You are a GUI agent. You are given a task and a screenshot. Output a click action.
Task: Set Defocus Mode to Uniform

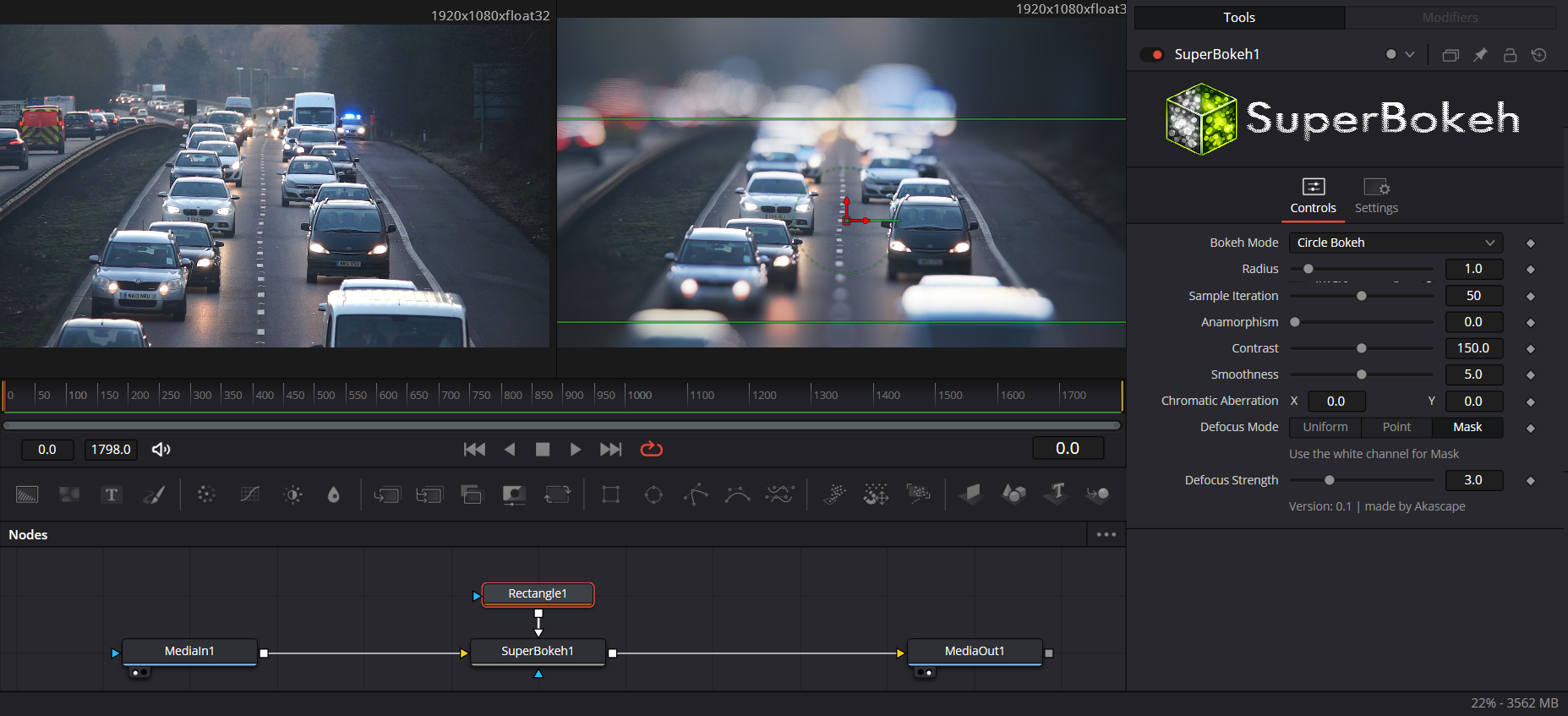click(1325, 428)
